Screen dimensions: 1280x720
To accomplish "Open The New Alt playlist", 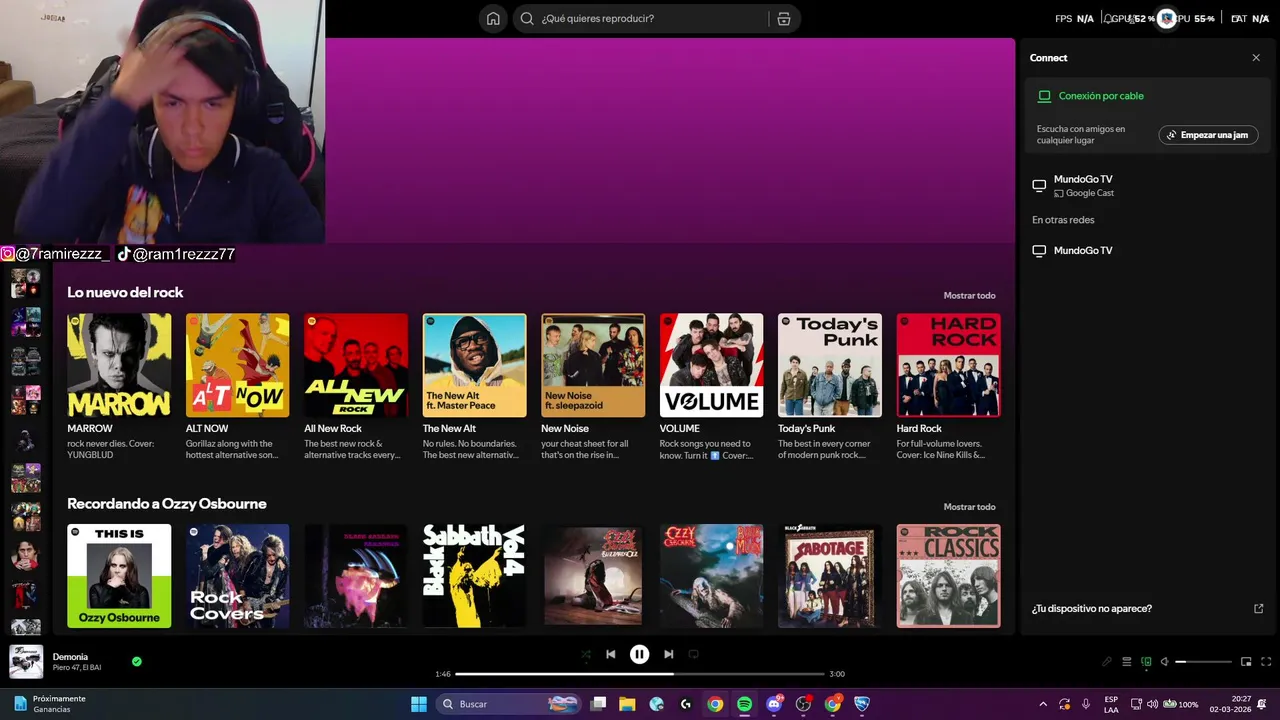I will click(474, 387).
